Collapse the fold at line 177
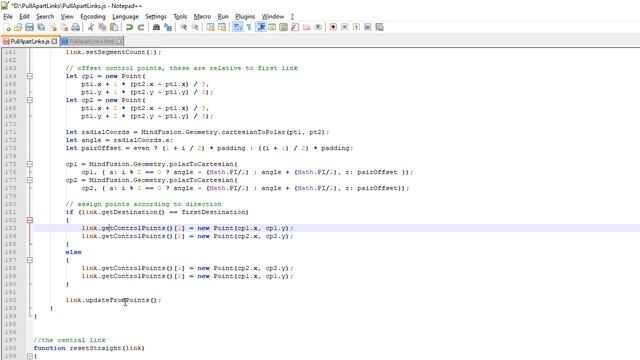The image size is (640, 360). [x=30, y=180]
